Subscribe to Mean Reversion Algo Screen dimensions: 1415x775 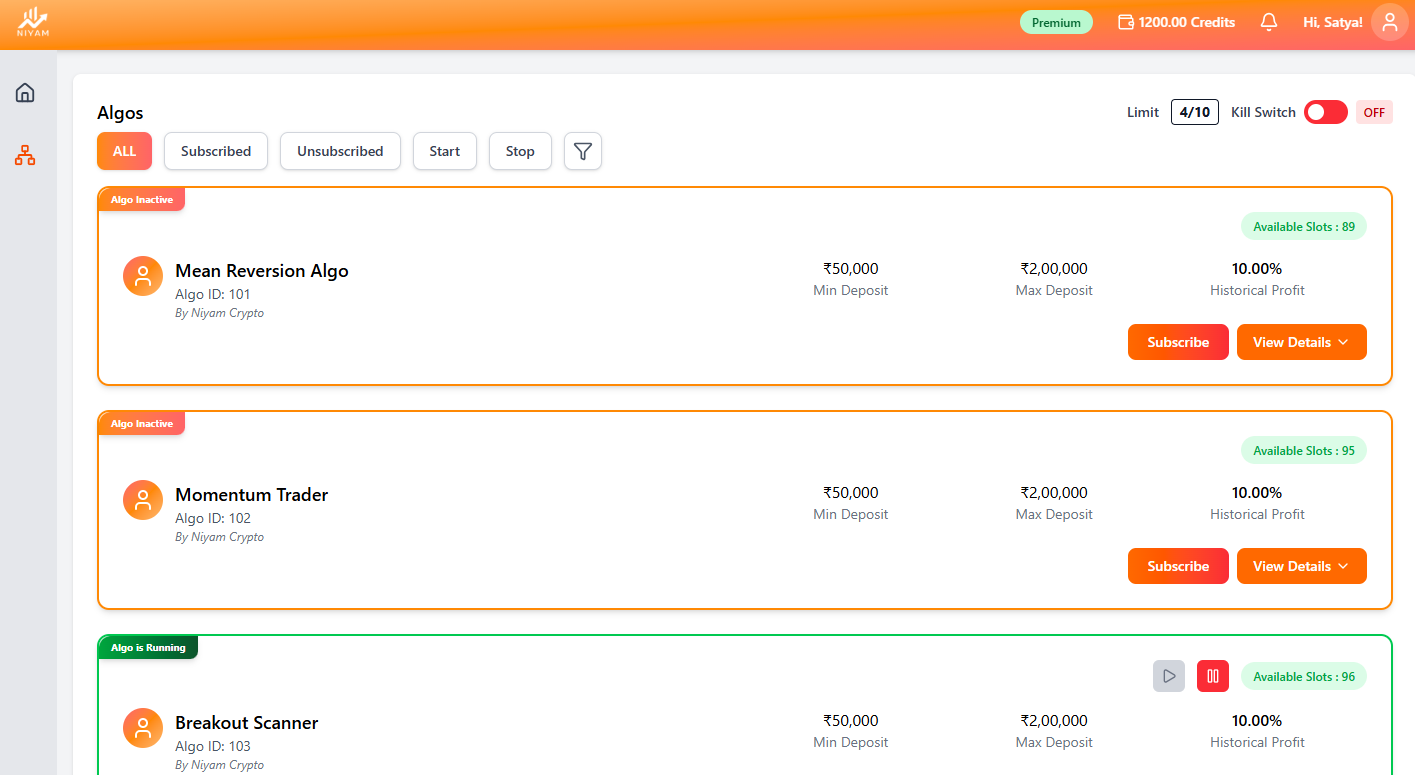pos(1178,342)
